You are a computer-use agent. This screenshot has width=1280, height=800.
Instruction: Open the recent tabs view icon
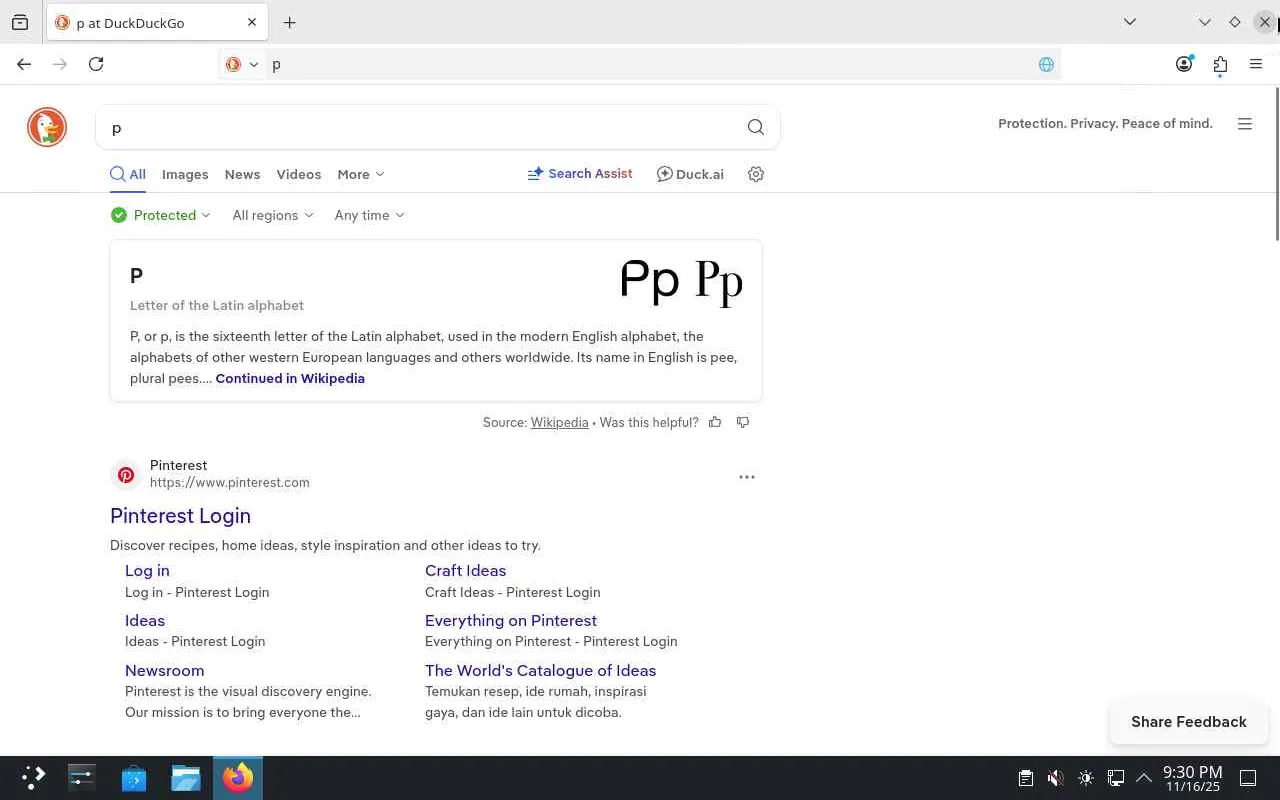20,22
